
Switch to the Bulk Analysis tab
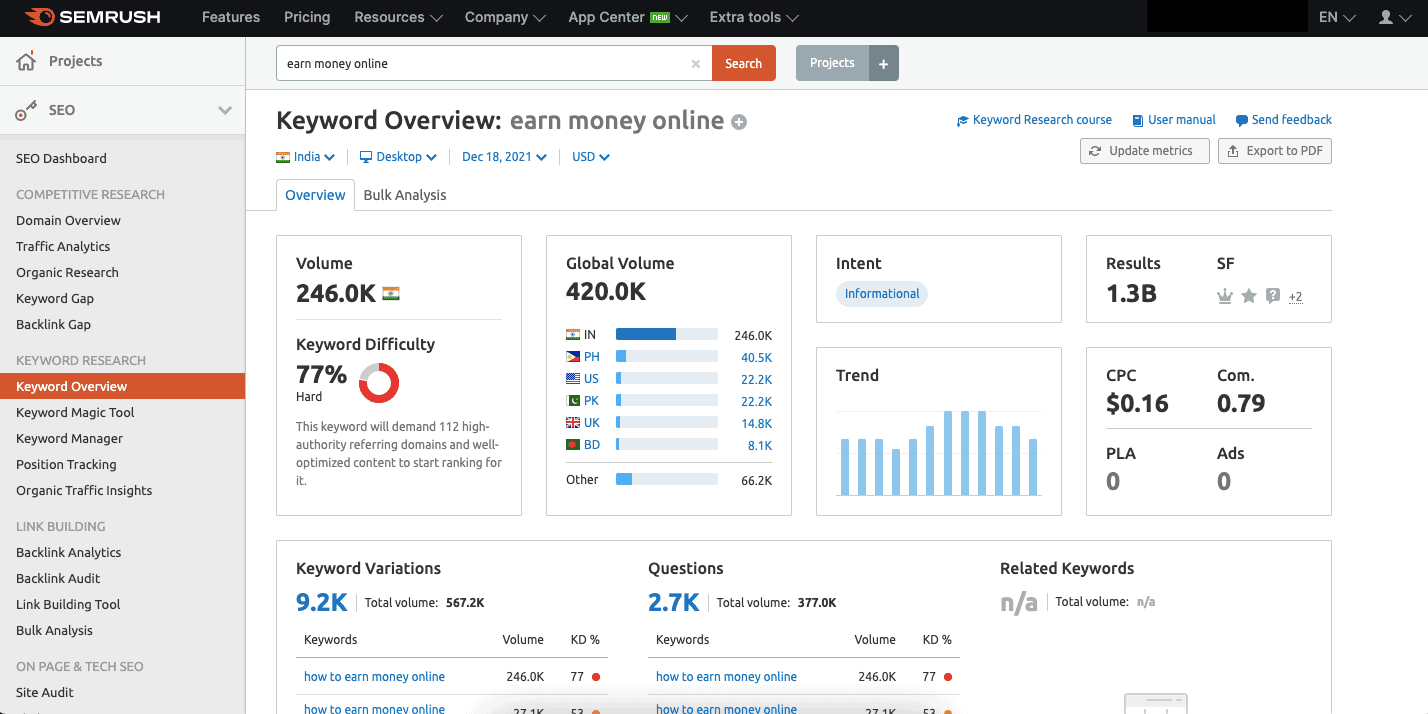point(404,195)
